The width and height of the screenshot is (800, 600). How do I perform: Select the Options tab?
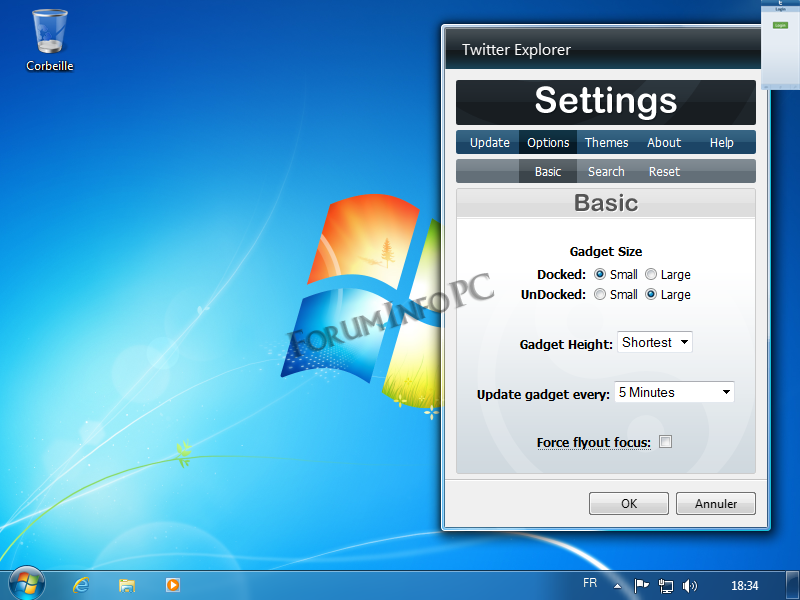point(548,142)
